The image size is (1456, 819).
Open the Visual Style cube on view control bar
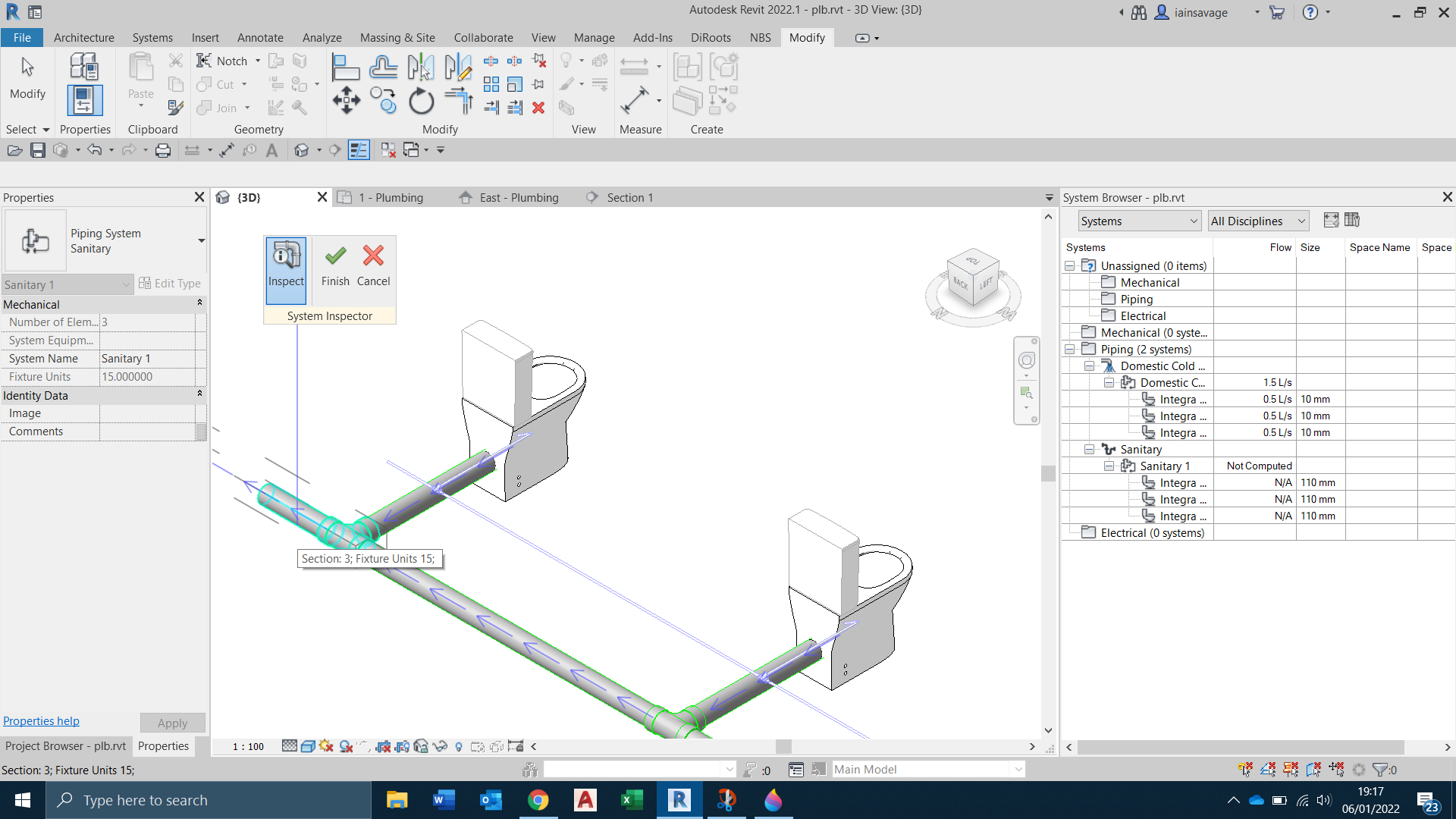click(307, 746)
